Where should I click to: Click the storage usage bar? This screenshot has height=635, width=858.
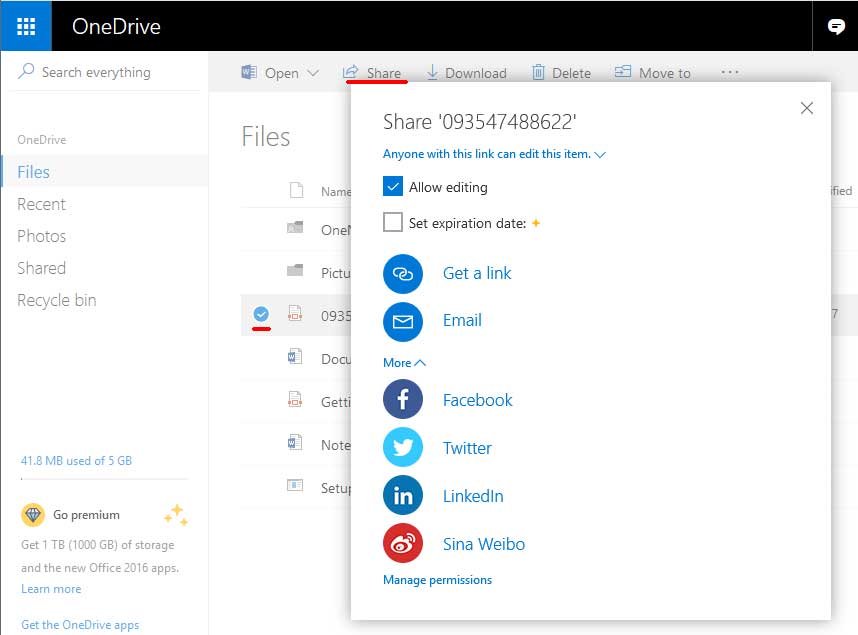pyautogui.click(x=104, y=479)
